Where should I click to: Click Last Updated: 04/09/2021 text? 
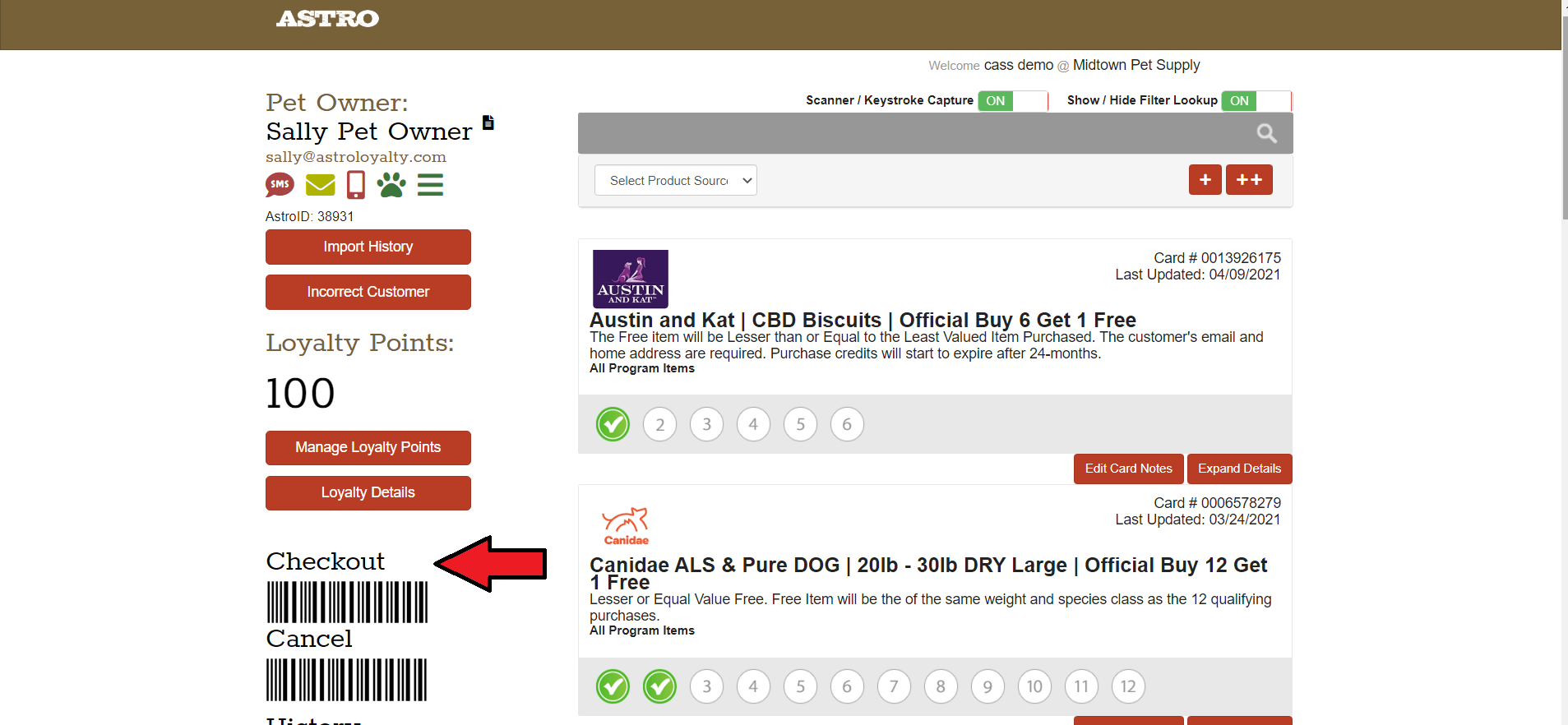pyautogui.click(x=1198, y=275)
